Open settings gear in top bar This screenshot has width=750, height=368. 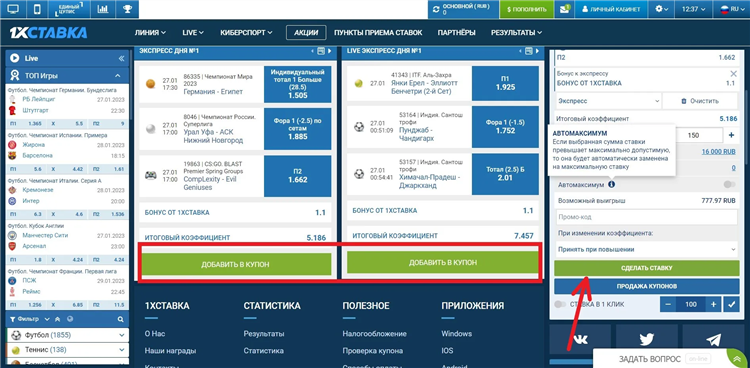coord(662,9)
